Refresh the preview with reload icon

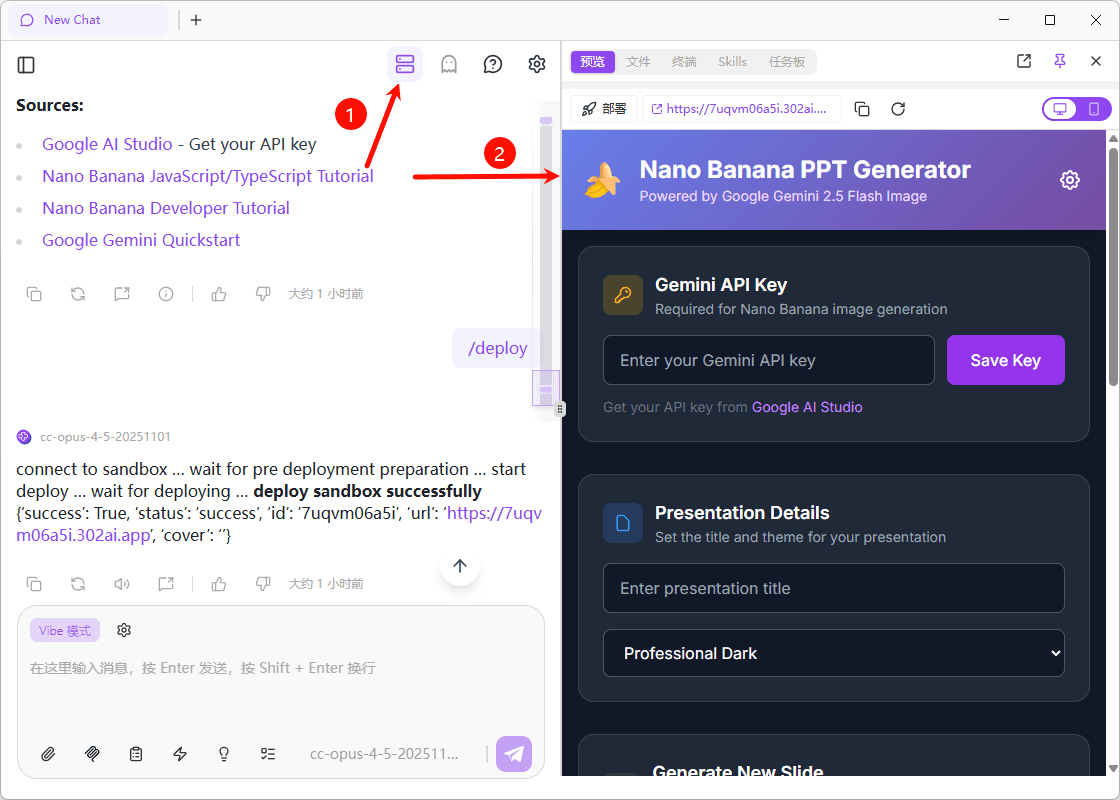click(898, 109)
